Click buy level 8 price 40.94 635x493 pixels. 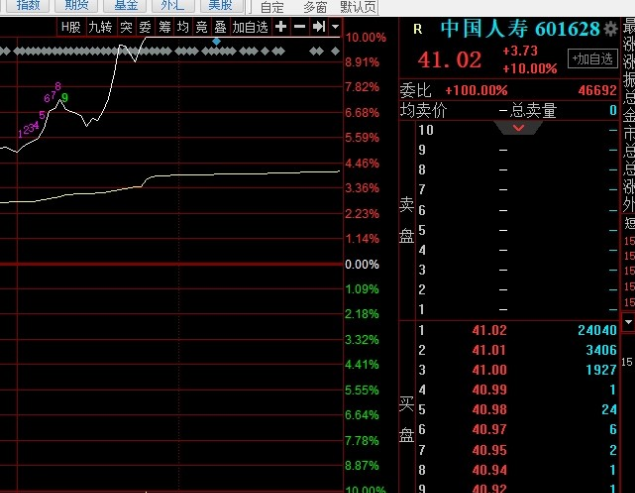click(x=489, y=470)
